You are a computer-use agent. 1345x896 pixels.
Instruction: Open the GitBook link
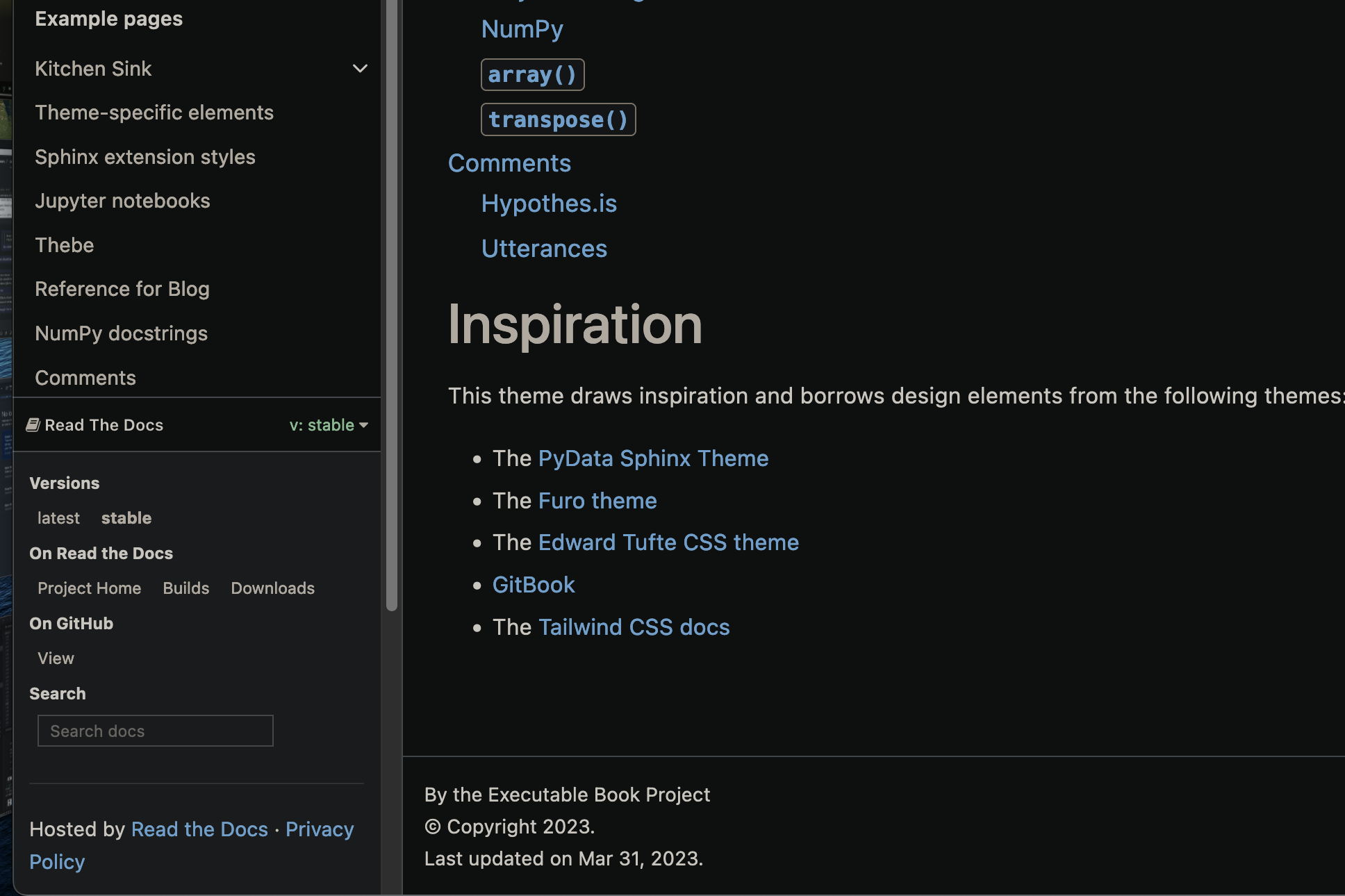tap(534, 584)
